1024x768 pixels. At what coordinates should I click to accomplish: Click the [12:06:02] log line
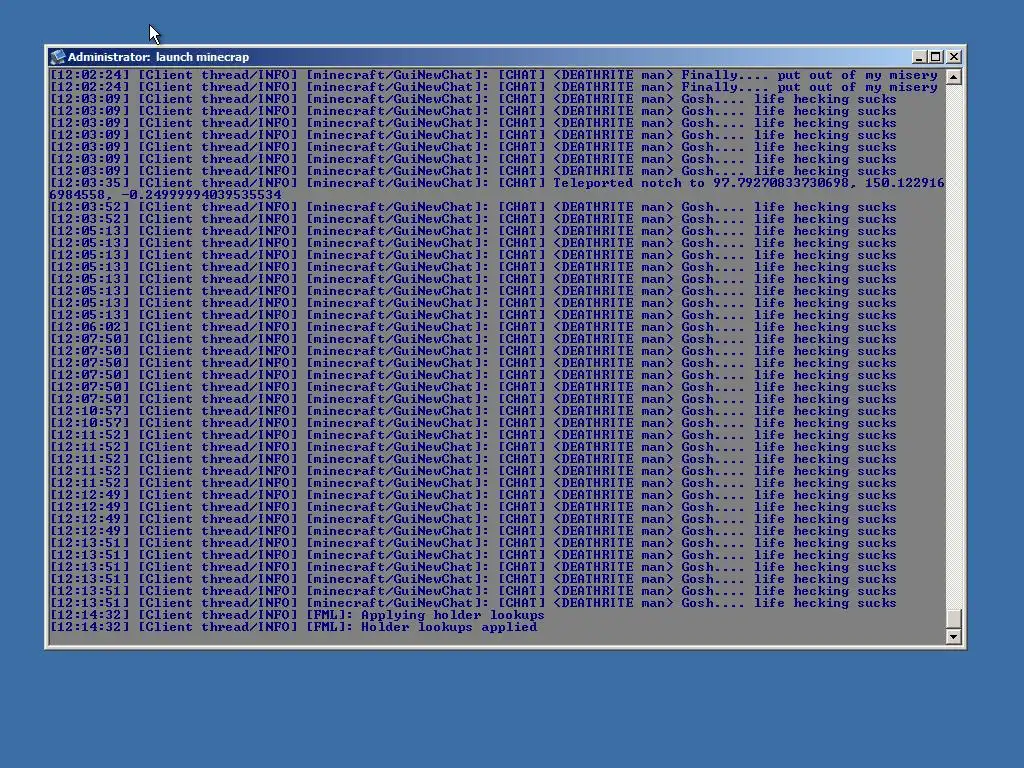coord(473,327)
